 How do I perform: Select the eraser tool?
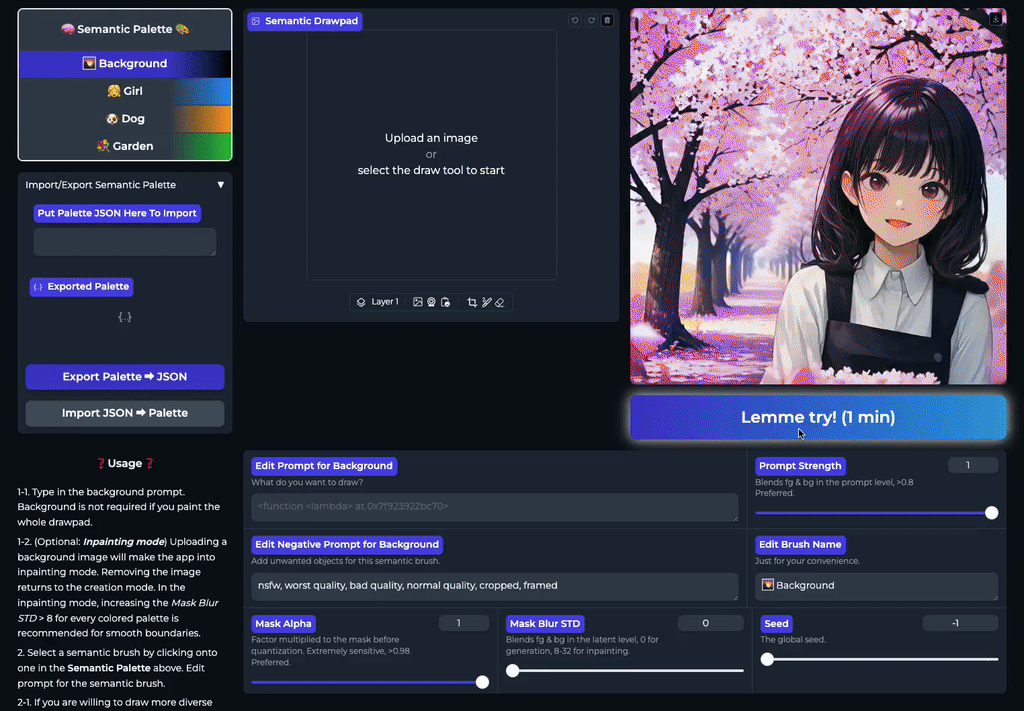click(499, 302)
